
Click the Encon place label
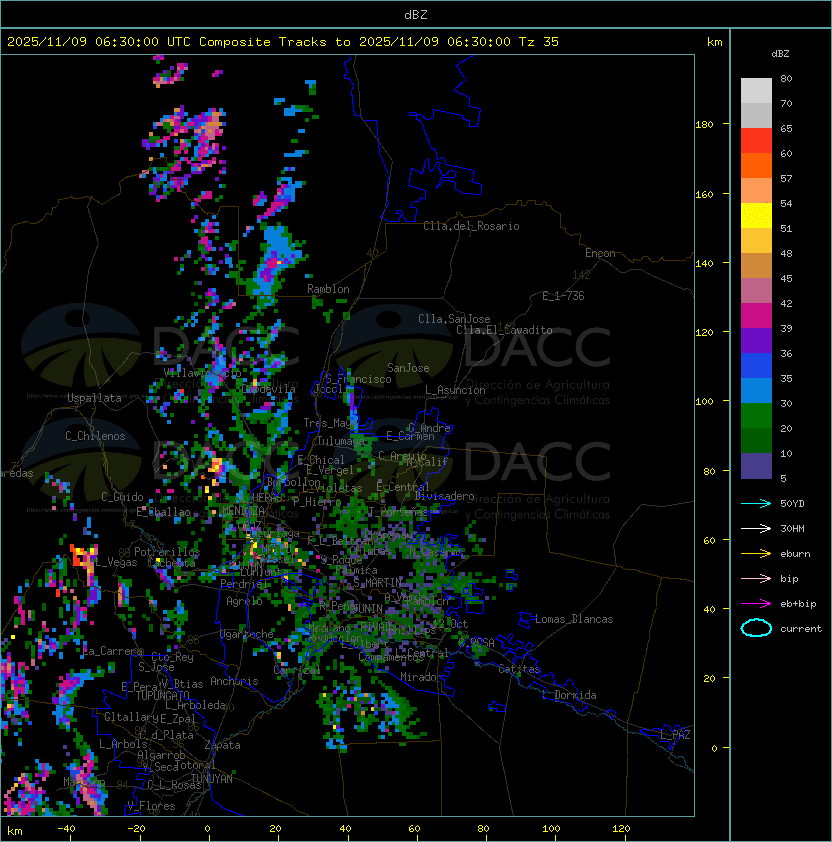tap(600, 253)
